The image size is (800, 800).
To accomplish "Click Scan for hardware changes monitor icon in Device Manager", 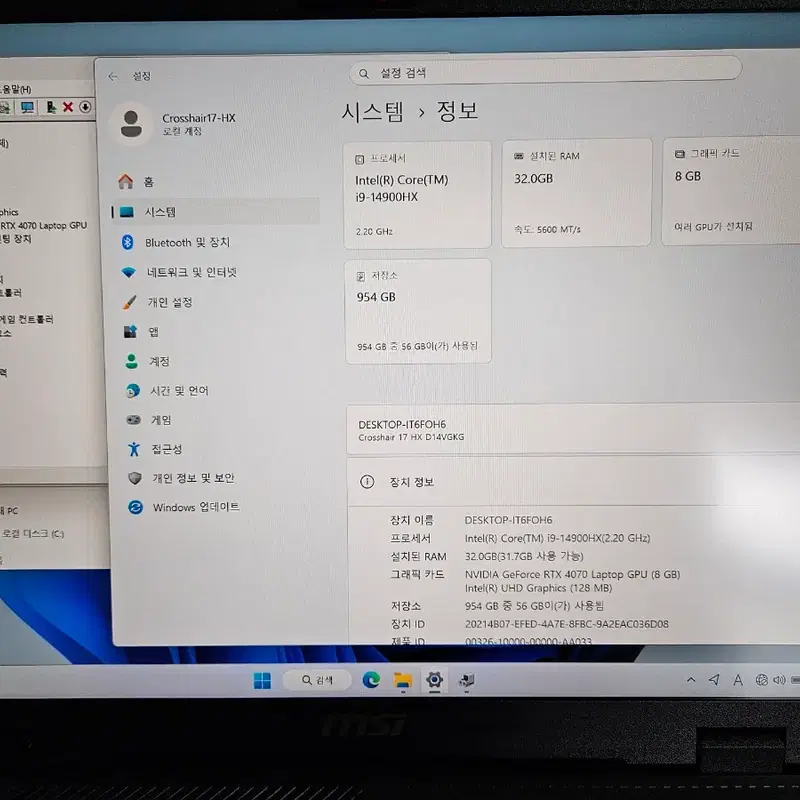I will click(27, 107).
